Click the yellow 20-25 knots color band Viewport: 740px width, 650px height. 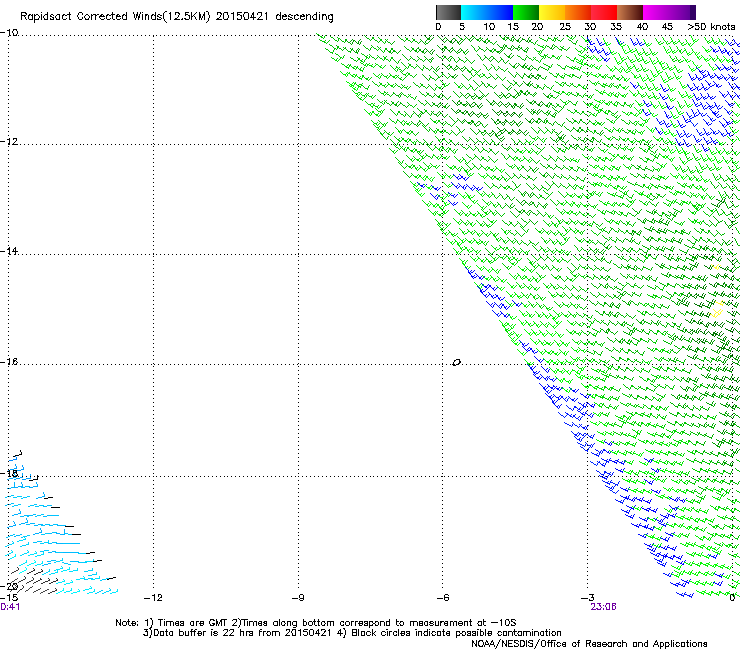click(x=552, y=12)
